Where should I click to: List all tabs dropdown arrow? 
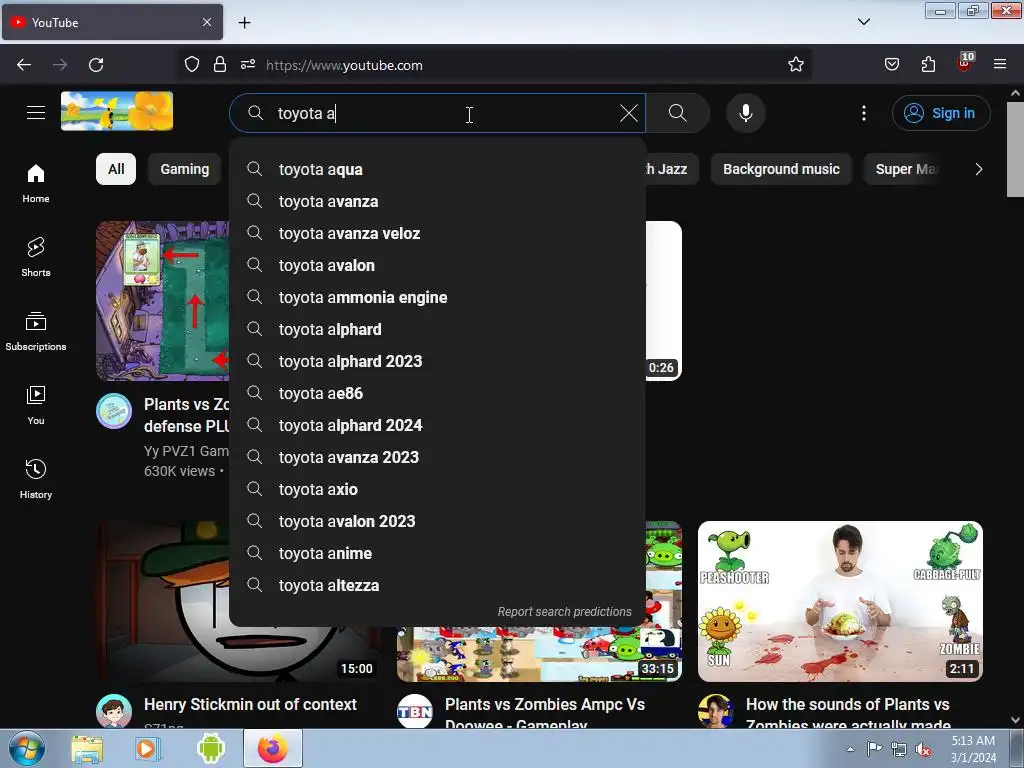(x=863, y=22)
